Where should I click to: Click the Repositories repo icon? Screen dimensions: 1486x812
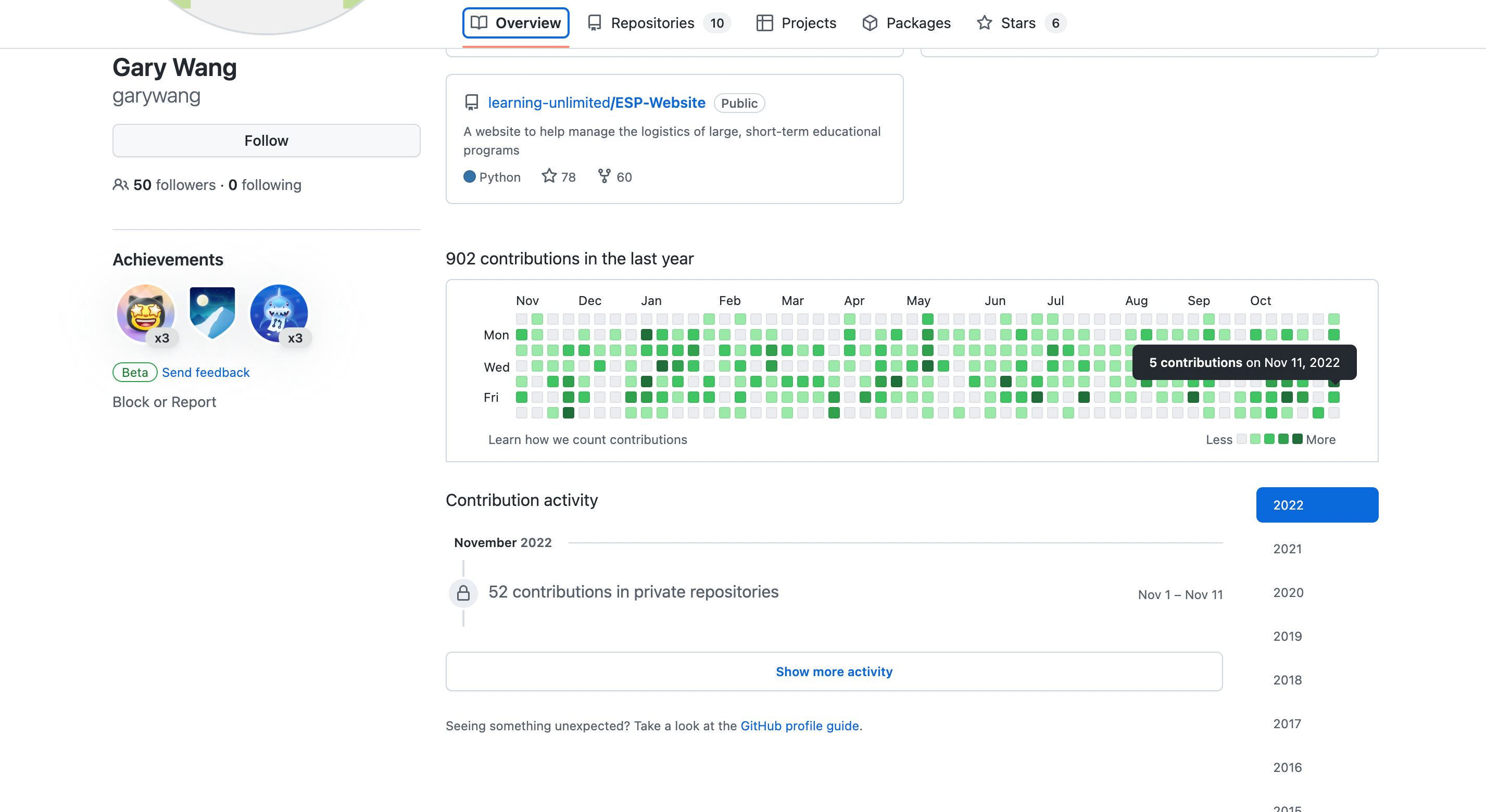click(x=594, y=23)
